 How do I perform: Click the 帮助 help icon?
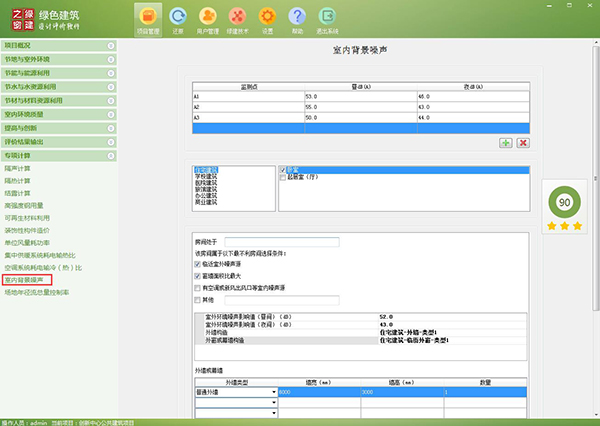(x=297, y=18)
